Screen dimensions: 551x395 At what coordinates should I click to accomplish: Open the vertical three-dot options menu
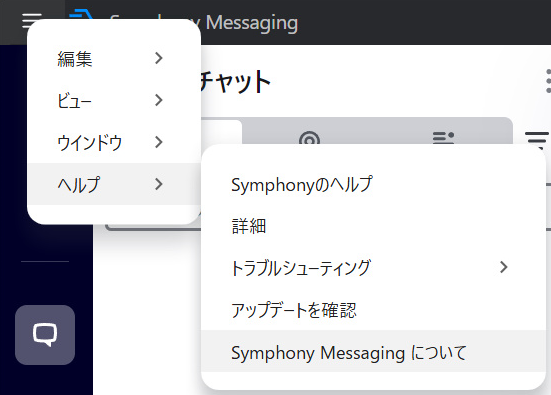click(548, 81)
